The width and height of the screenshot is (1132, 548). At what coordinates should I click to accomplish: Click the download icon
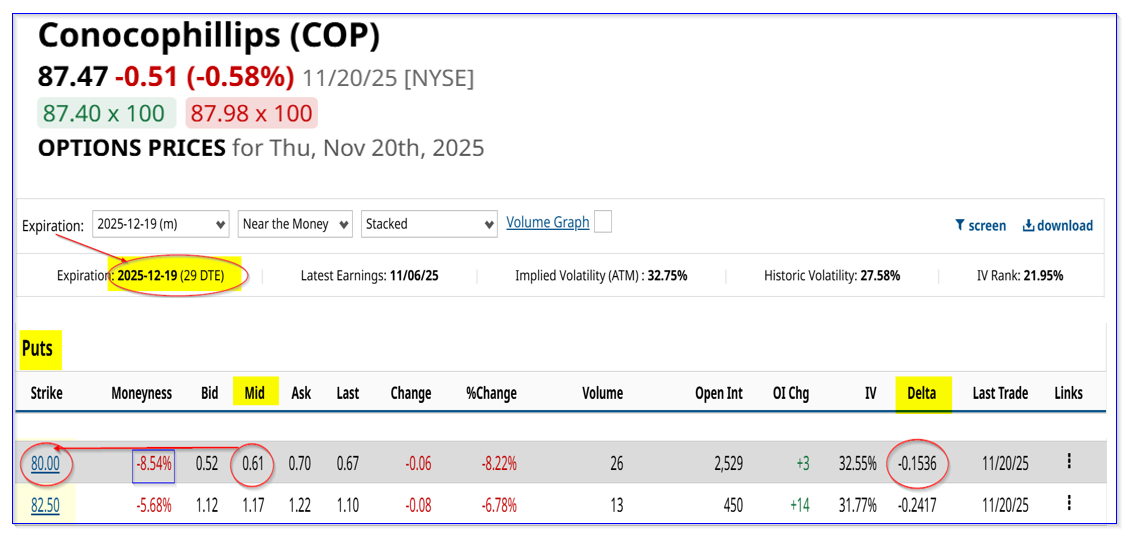1028,226
